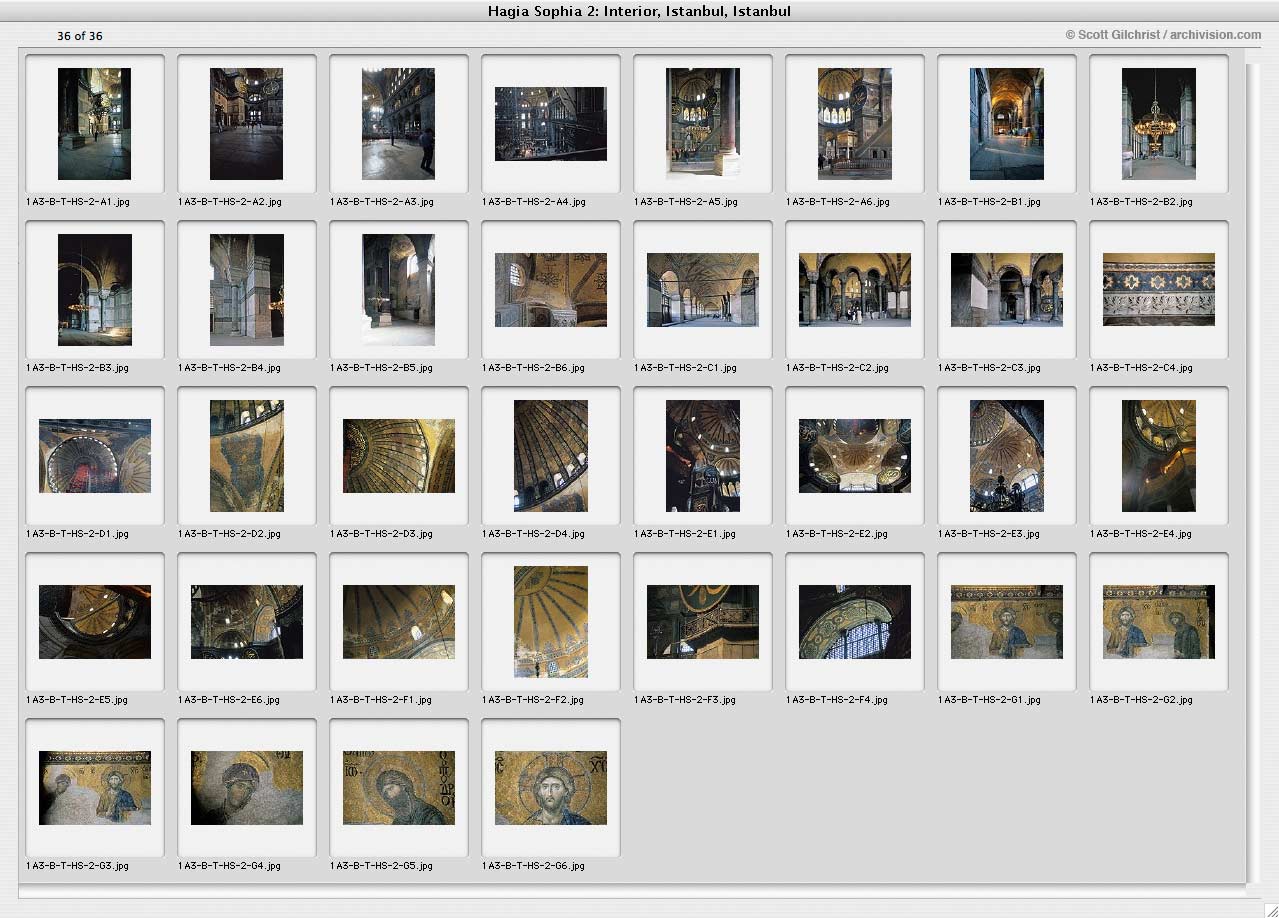Click filename label 1A3-B-T-HS-2-G2.jpg
1279x918 pixels.
pyautogui.click(x=1142, y=700)
